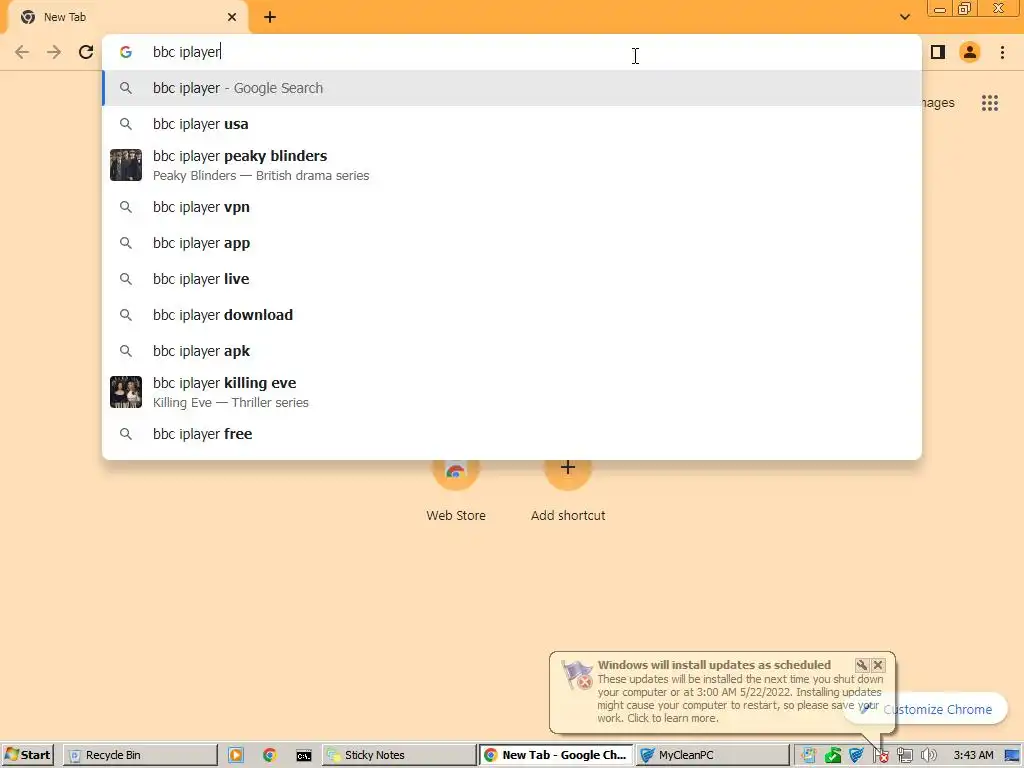Pick the 'bbc iplayer free' suggestion
The height and width of the screenshot is (768, 1024).
pyautogui.click(x=512, y=434)
